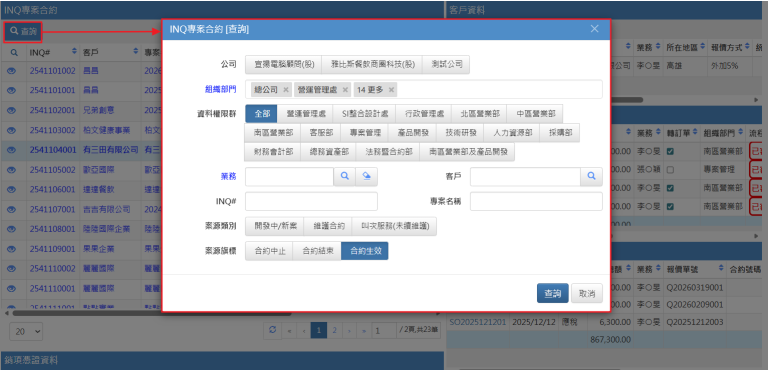
Task: Click sort arrows on 轉訂單 column
Action: [x=696, y=133]
